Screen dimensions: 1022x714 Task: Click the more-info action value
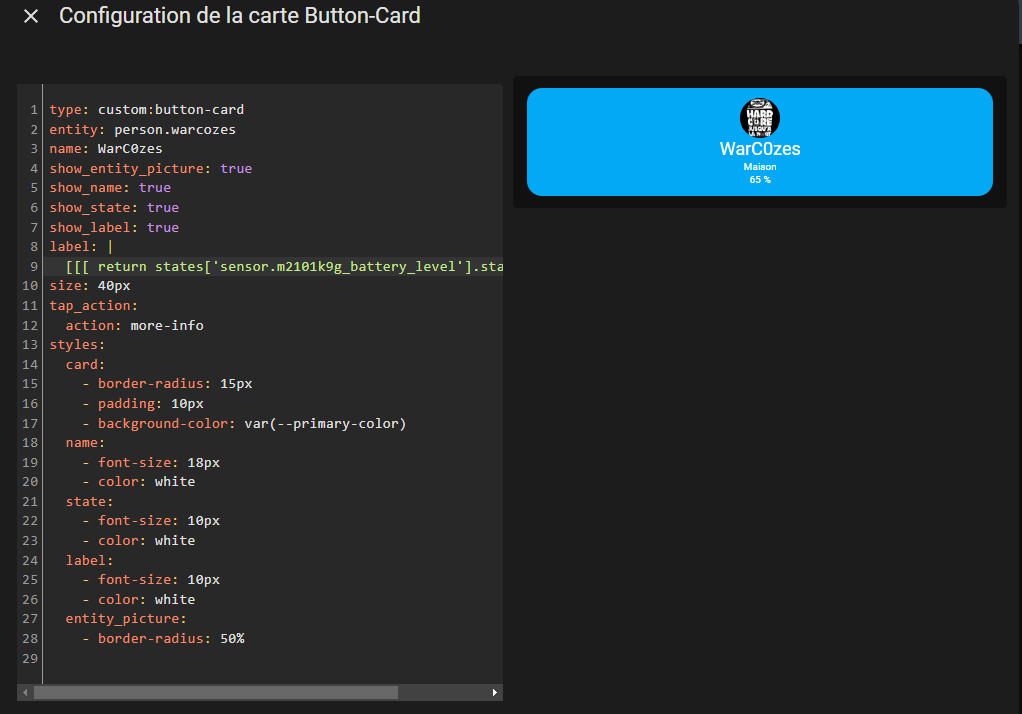tap(167, 325)
